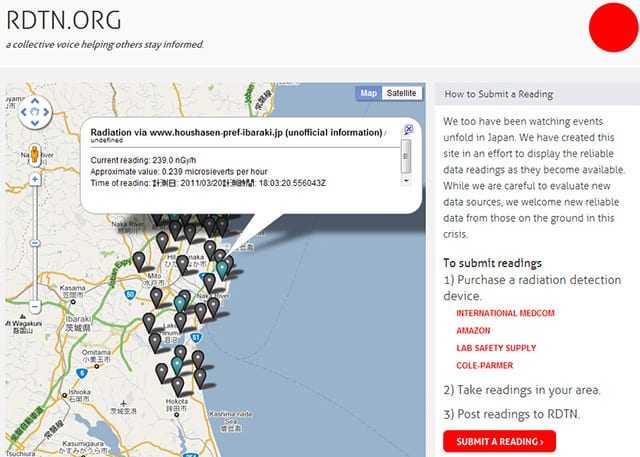The height and width of the screenshot is (457, 640).
Task: Click the Street View pegman icon
Action: click(35, 155)
